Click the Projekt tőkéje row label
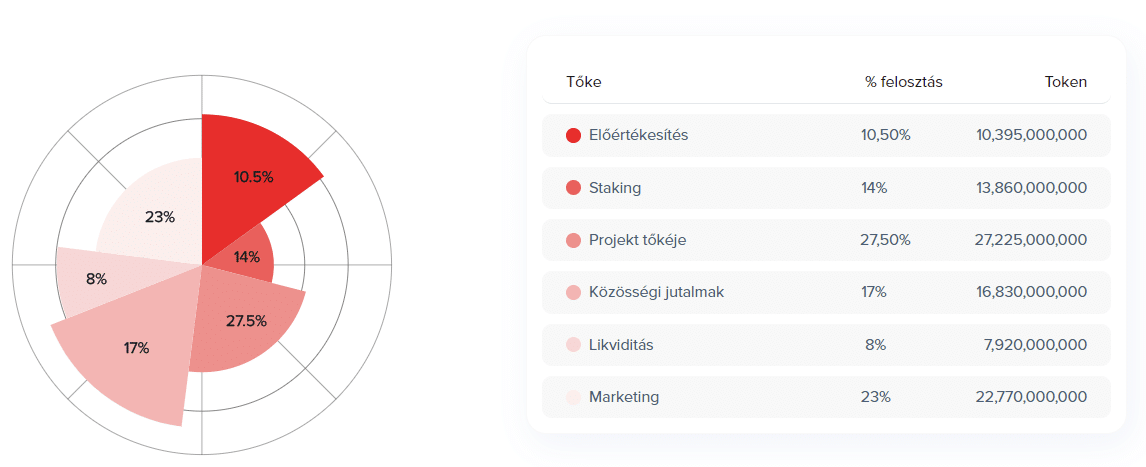 coord(637,240)
